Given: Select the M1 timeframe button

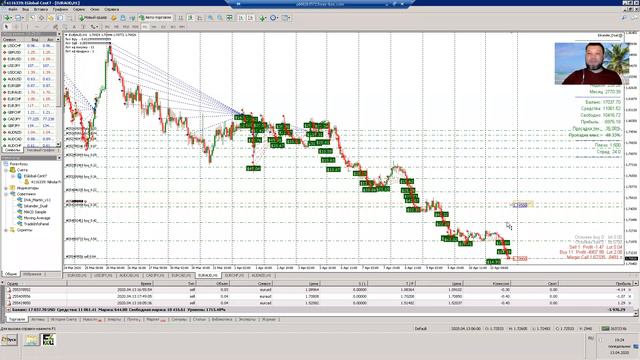Looking at the screenshot, I should point(107,27).
